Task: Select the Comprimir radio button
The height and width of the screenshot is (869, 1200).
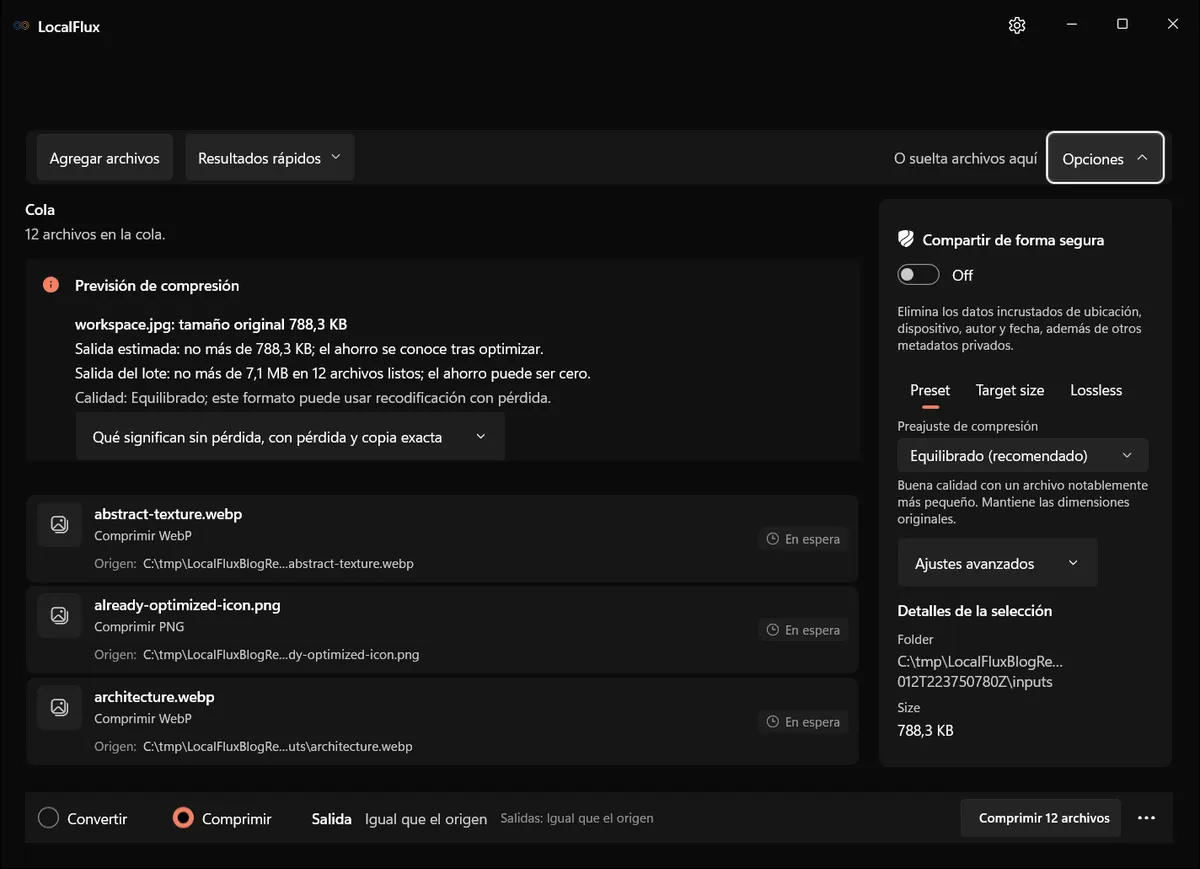Action: [183, 818]
